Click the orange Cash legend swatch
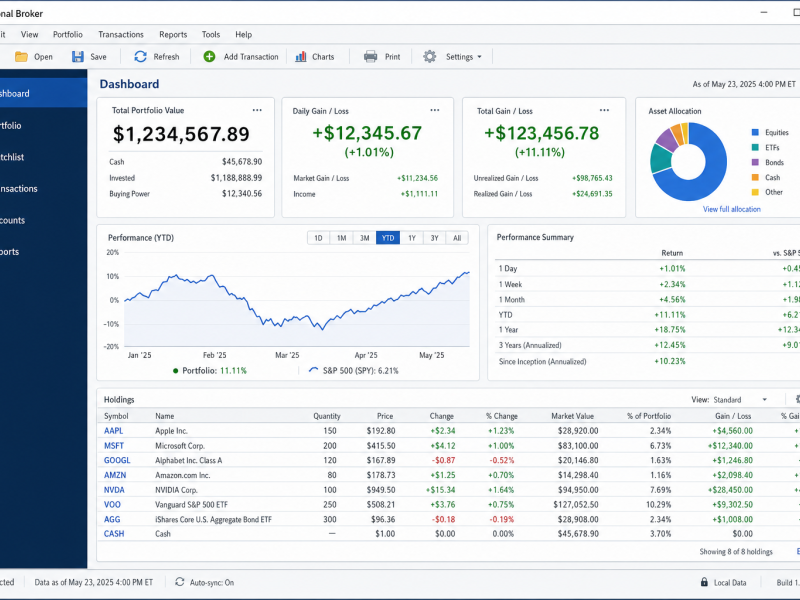The image size is (800, 600). tap(755, 178)
